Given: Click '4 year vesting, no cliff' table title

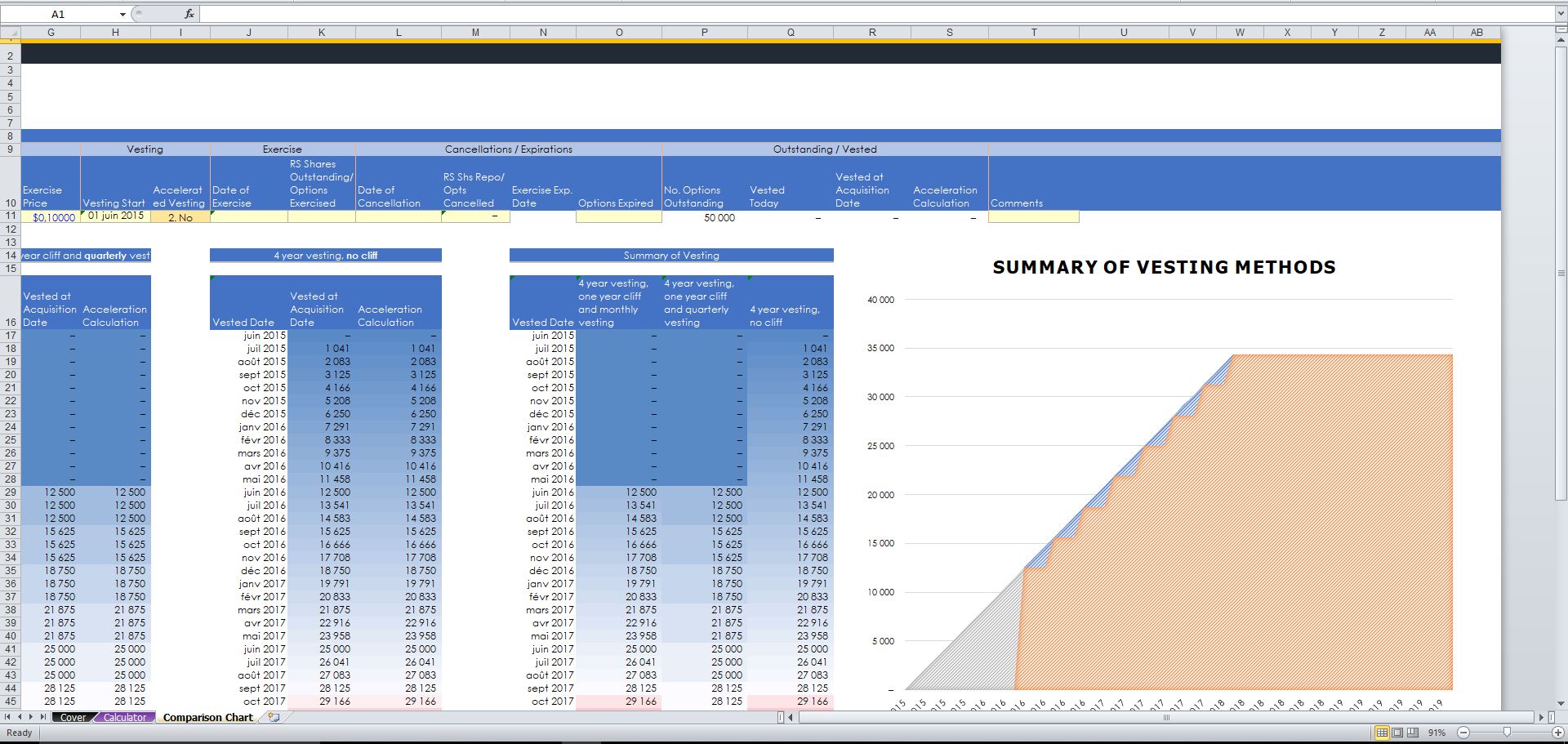Looking at the screenshot, I should point(325,256).
